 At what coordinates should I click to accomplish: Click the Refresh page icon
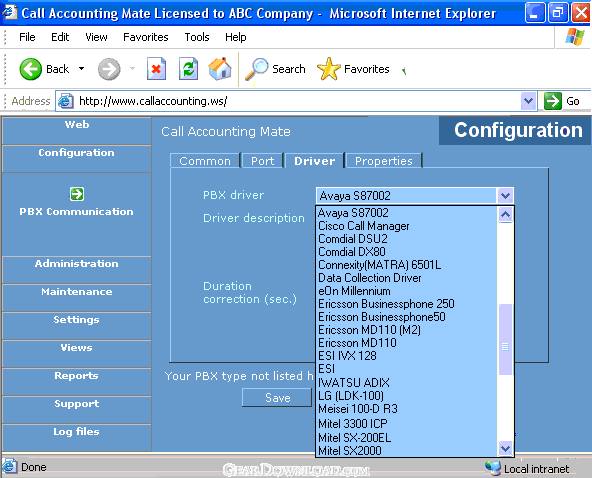click(x=188, y=69)
